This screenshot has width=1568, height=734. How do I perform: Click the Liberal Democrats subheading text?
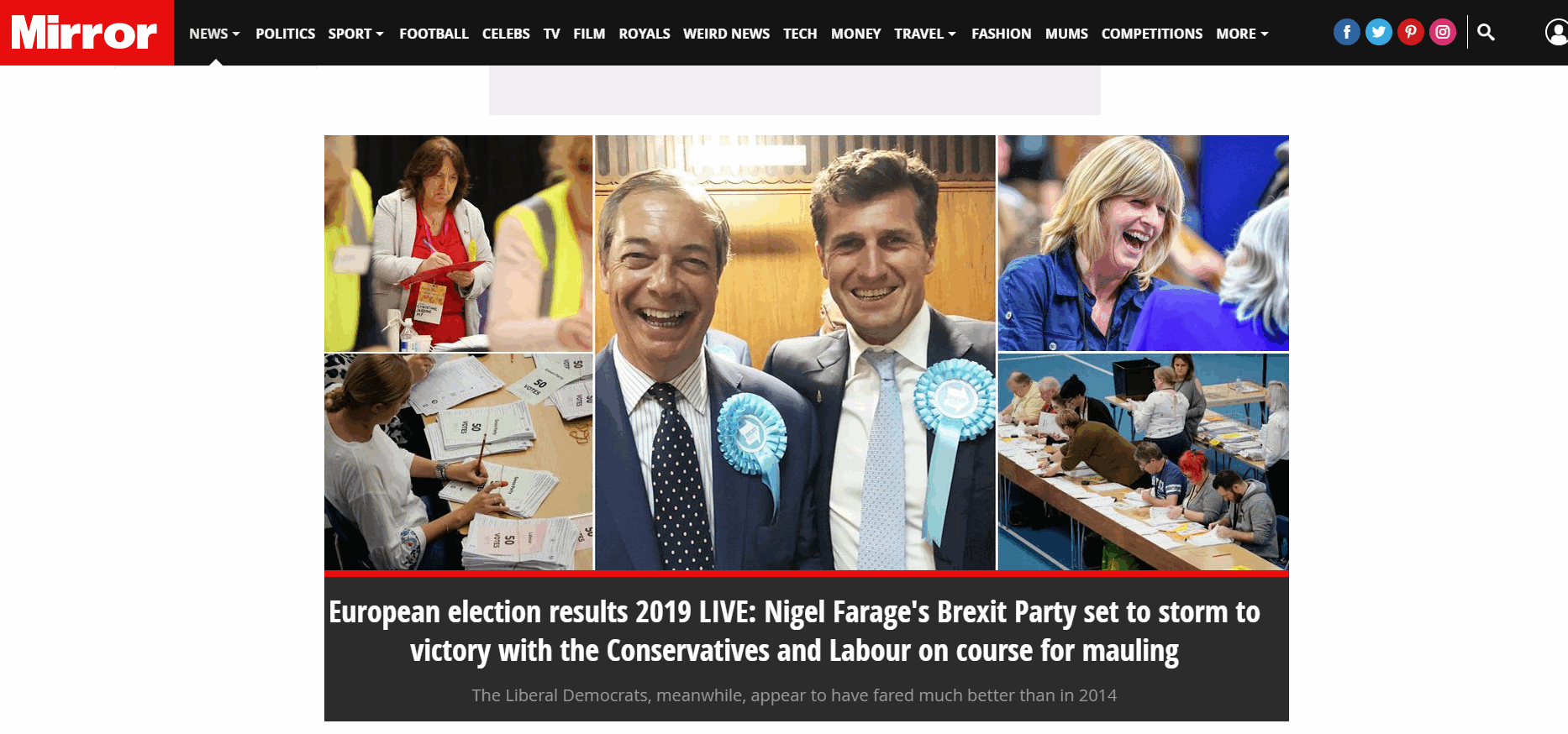point(794,695)
